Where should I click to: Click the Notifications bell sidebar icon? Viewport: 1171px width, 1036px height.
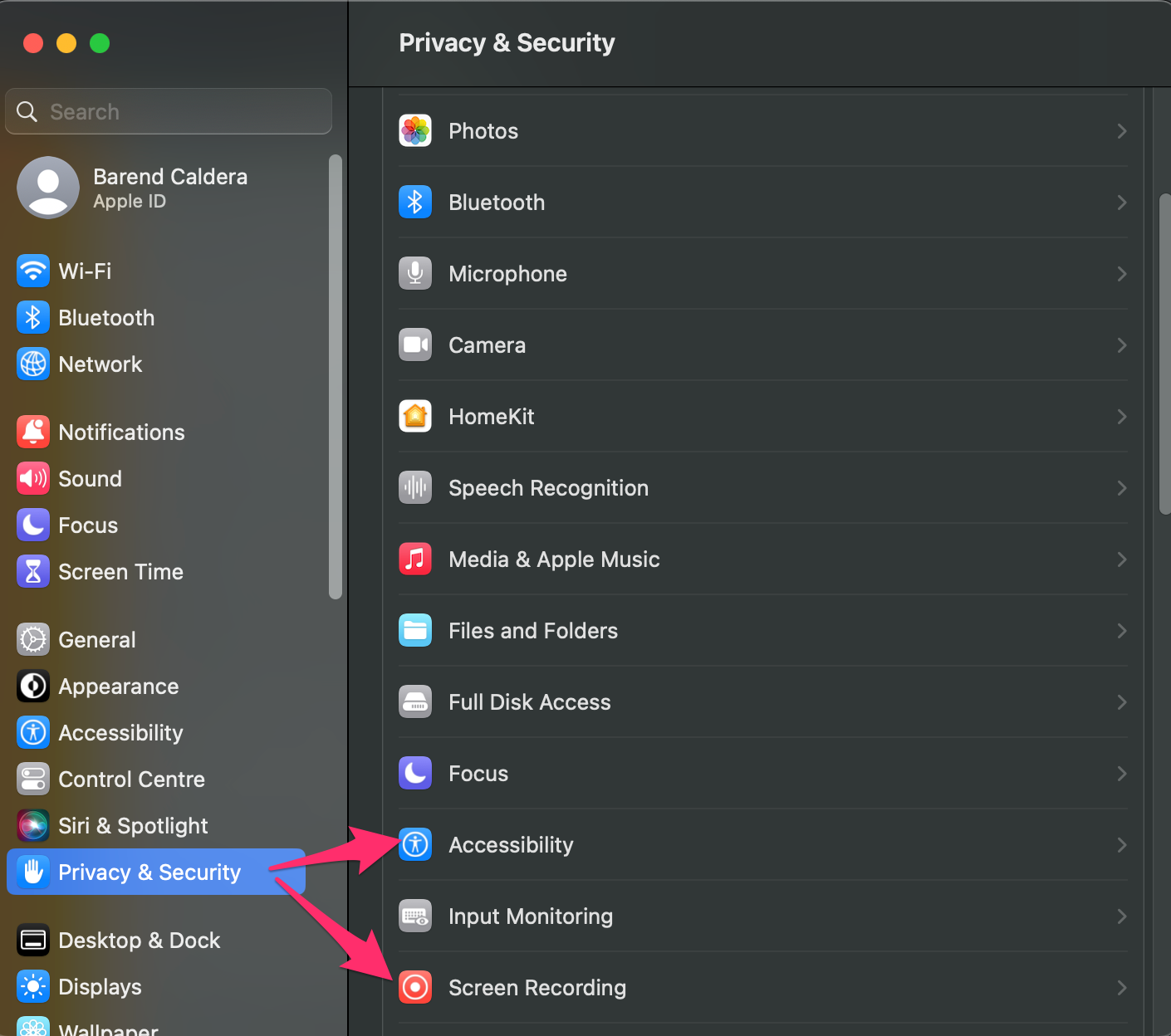coord(33,432)
